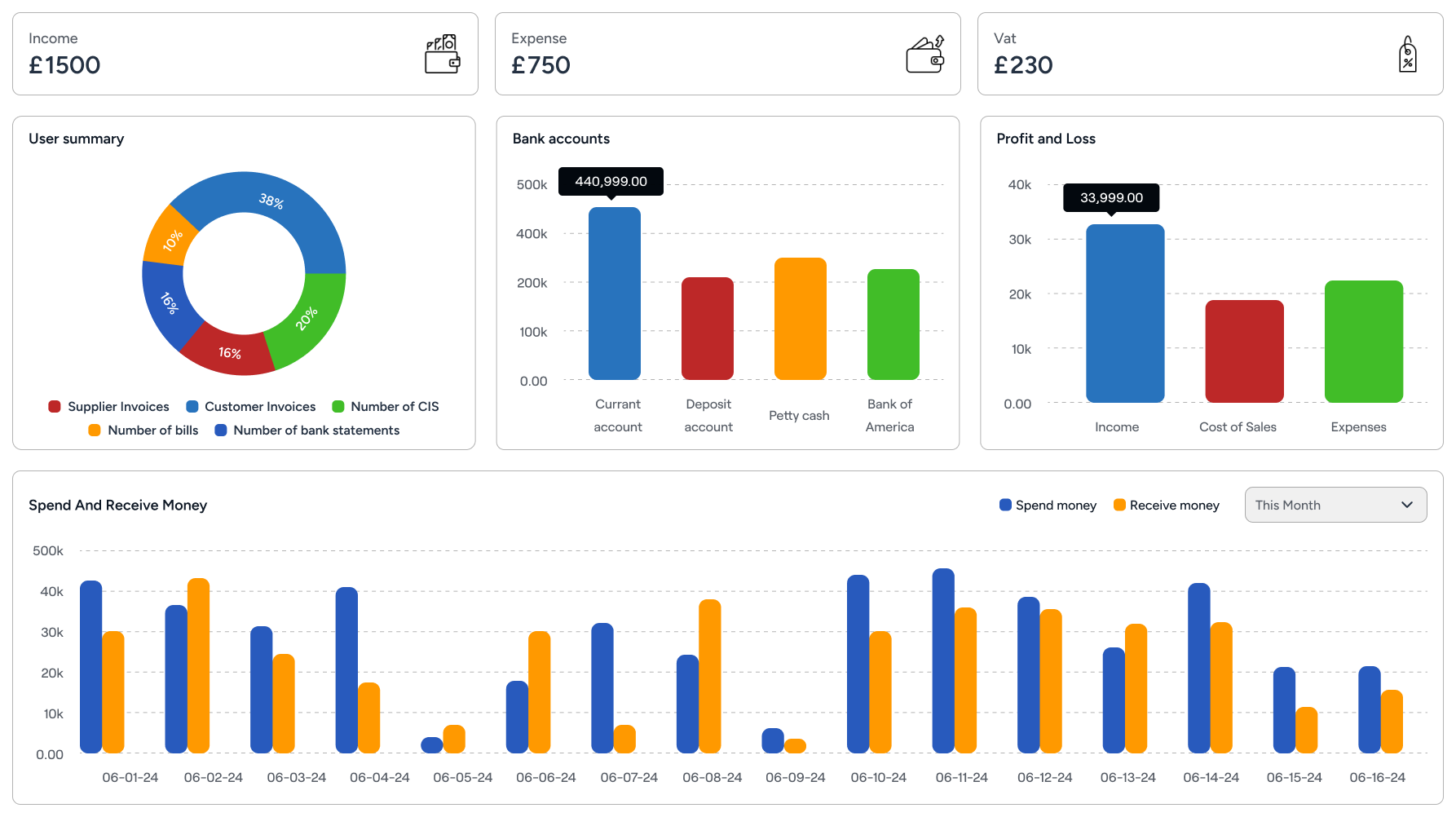
Task: Open the Income £1500 summary card
Action: tap(245, 54)
